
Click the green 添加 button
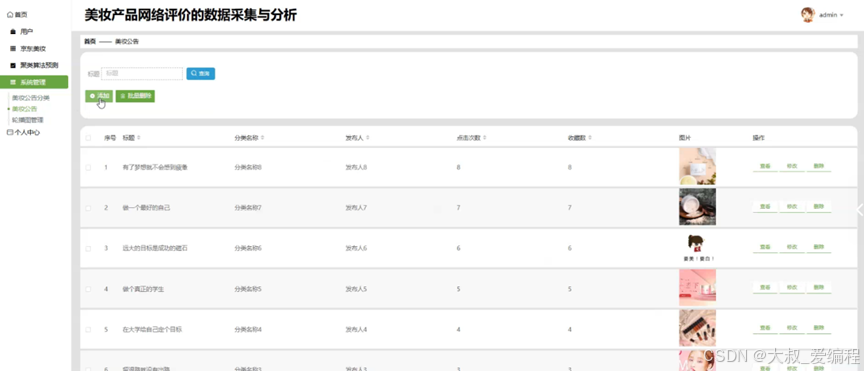click(x=99, y=96)
